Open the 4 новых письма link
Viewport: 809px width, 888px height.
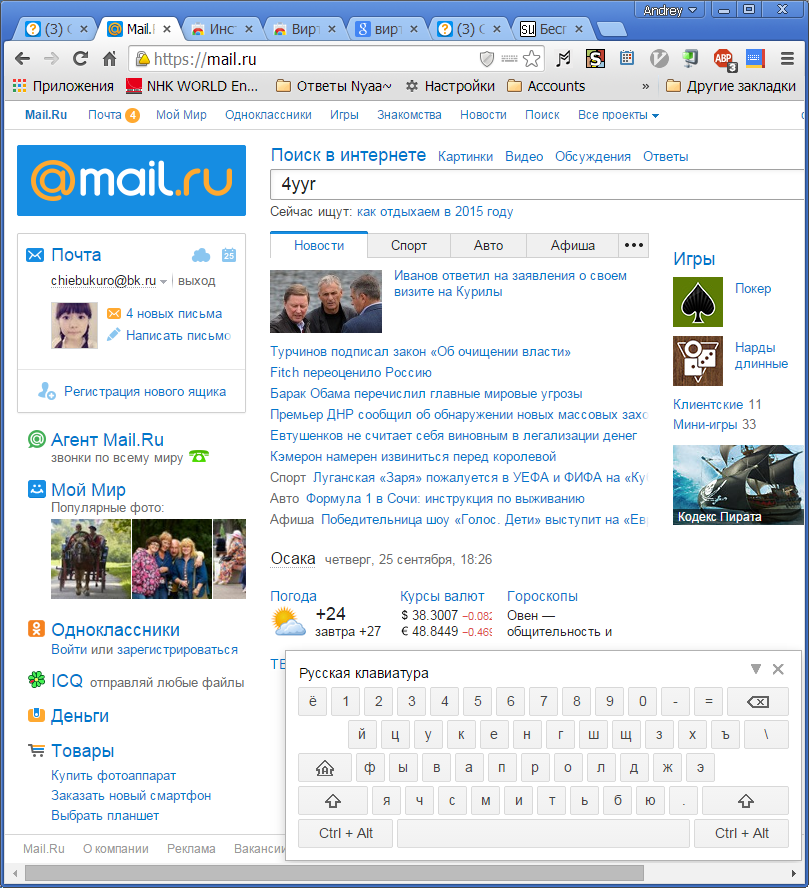[174, 314]
